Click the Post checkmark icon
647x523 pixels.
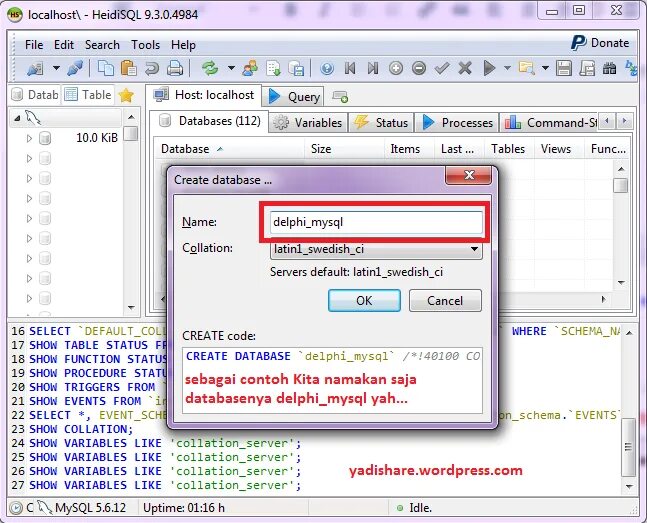click(442, 68)
